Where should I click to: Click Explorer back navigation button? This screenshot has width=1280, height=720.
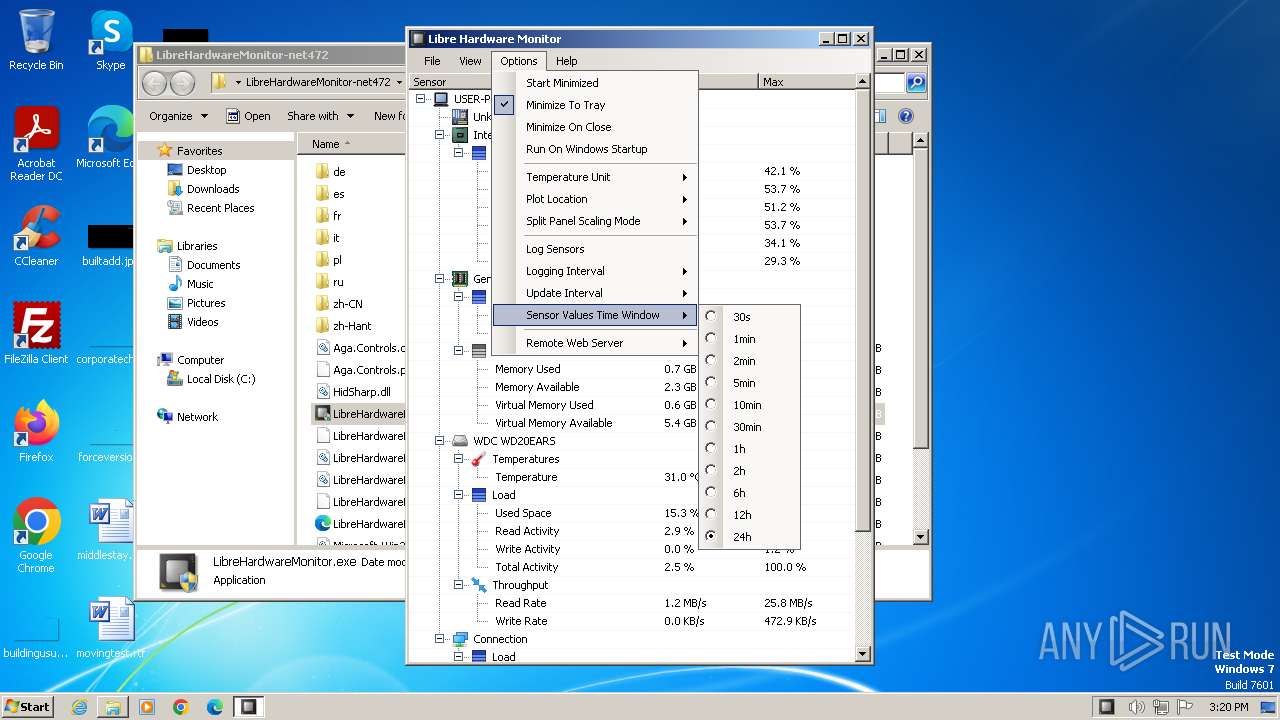tap(155, 82)
